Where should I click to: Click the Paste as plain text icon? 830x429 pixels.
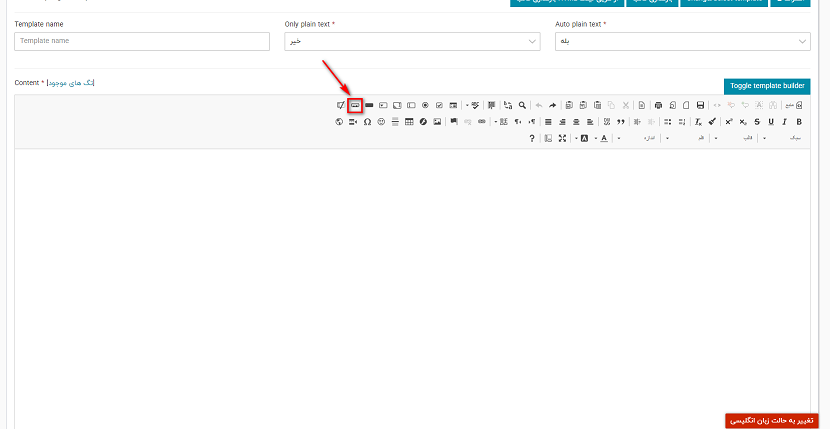[x=583, y=105]
